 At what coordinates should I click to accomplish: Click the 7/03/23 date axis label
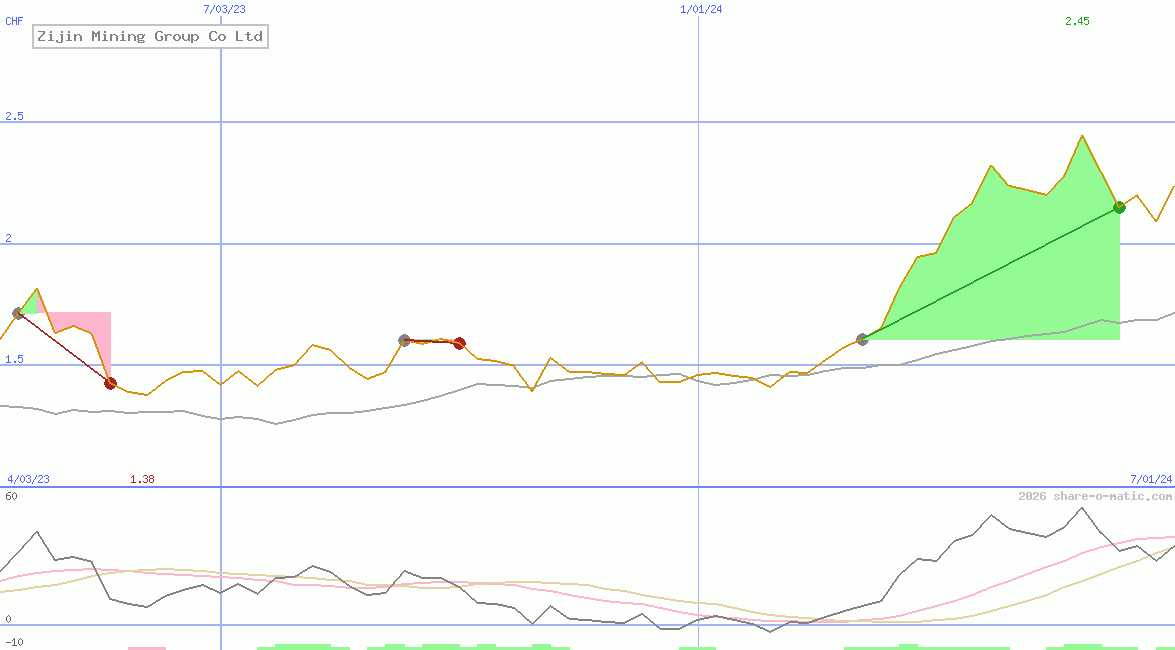pos(224,8)
